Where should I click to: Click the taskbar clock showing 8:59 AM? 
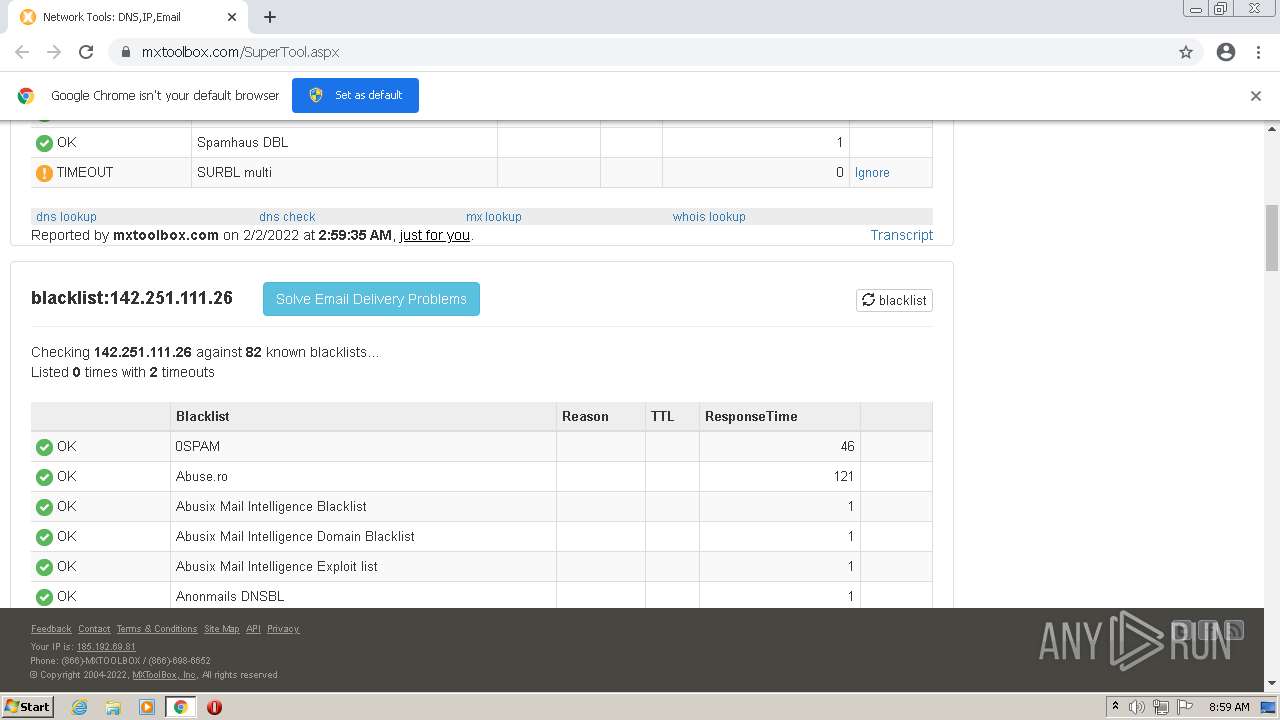click(1229, 707)
